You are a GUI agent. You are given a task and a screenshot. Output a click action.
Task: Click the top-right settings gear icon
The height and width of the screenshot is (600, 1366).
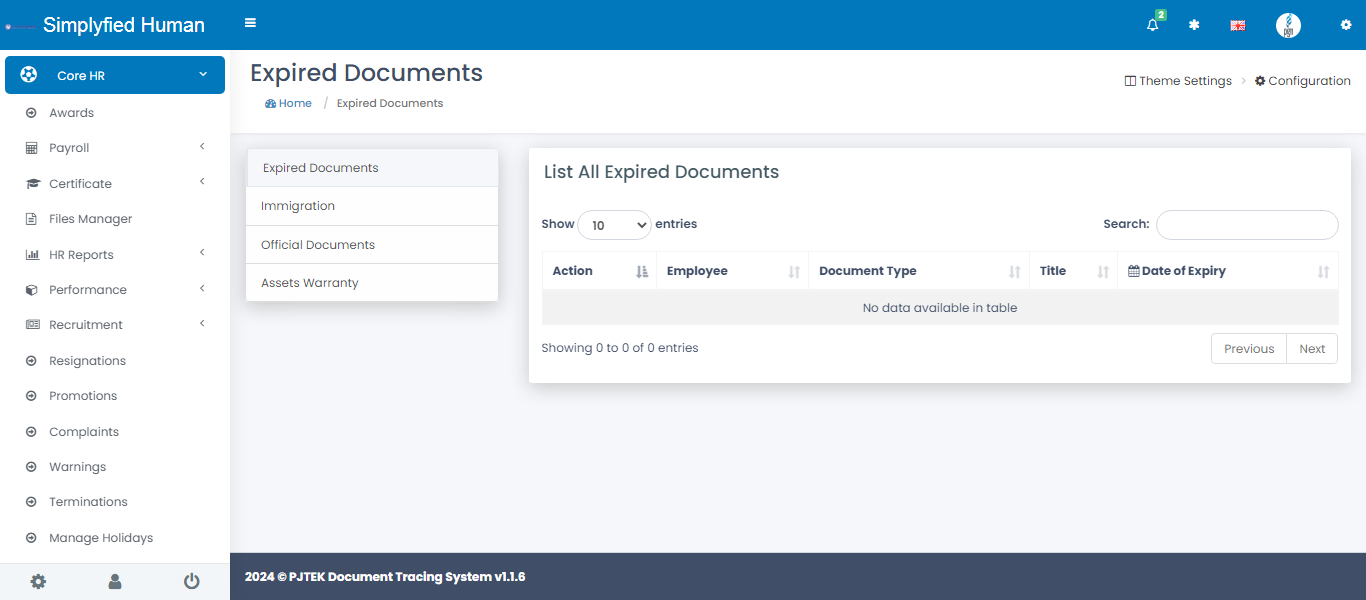click(1345, 25)
